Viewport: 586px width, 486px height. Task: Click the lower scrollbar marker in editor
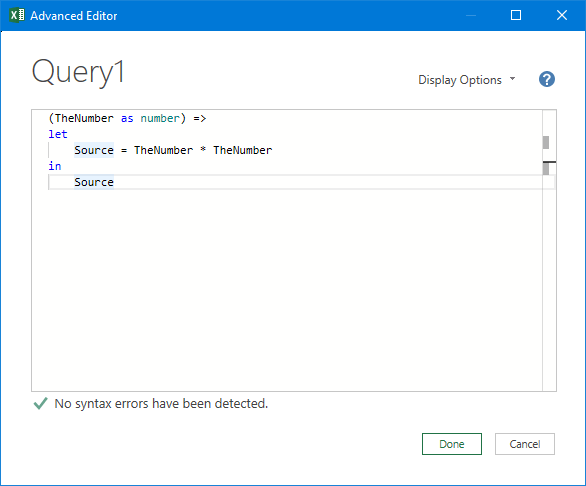tap(546, 168)
